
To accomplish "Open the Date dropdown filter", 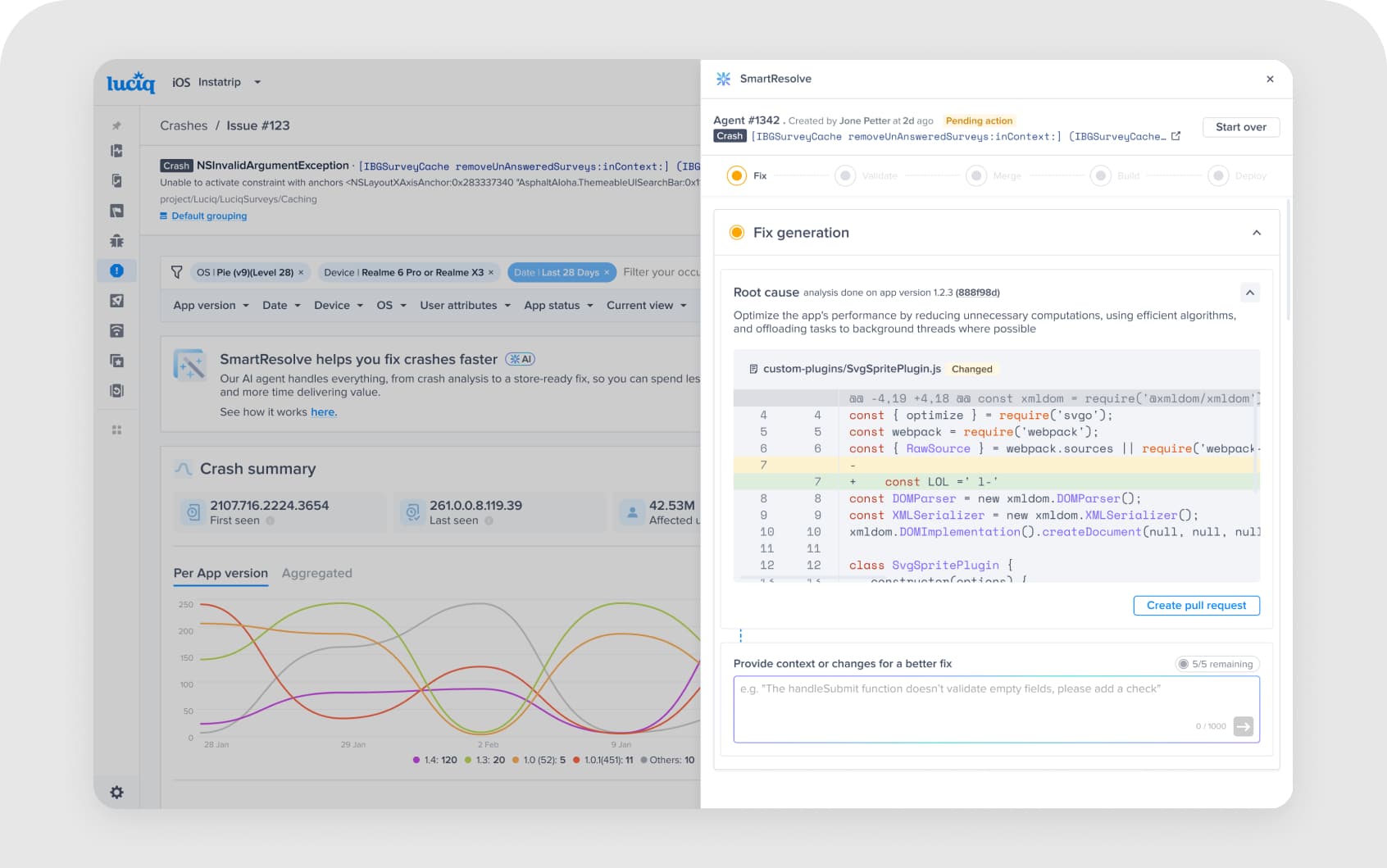I will pos(281,305).
